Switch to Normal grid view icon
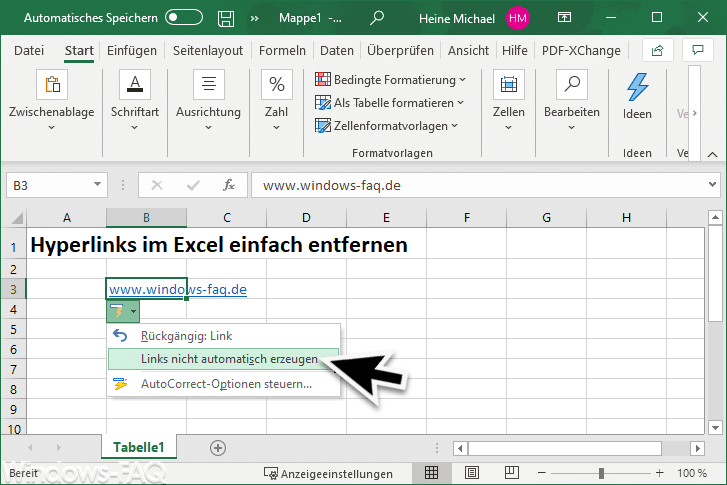The height and width of the screenshot is (485, 727). tap(431, 472)
